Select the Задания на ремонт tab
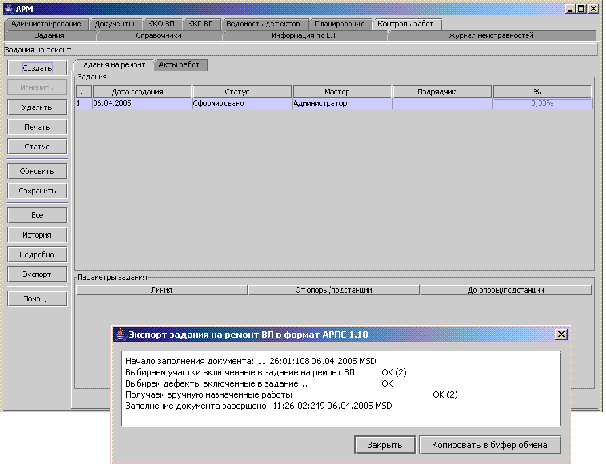 (114, 65)
